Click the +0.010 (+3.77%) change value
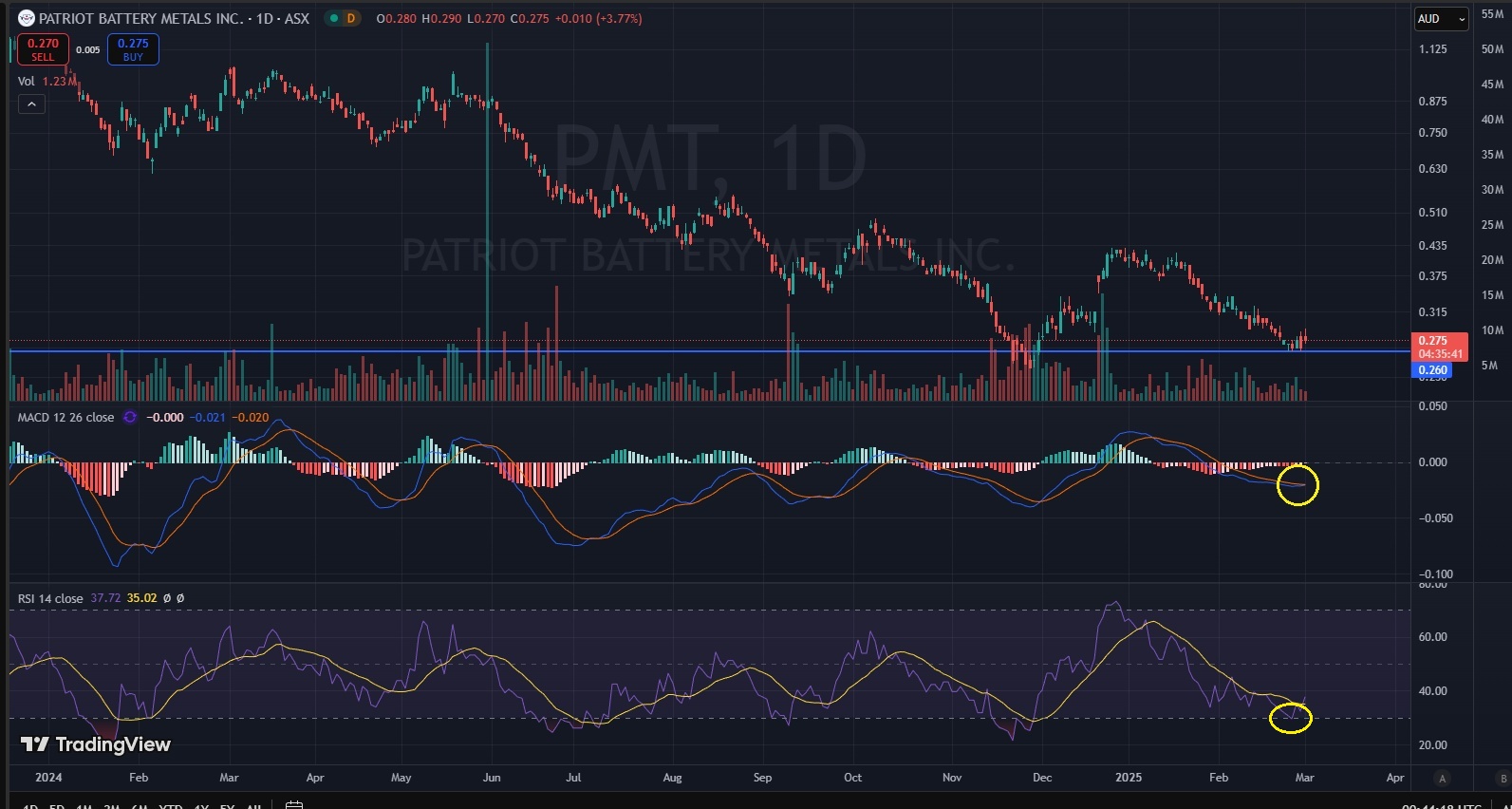This screenshot has height=809, width=1512. click(x=598, y=19)
